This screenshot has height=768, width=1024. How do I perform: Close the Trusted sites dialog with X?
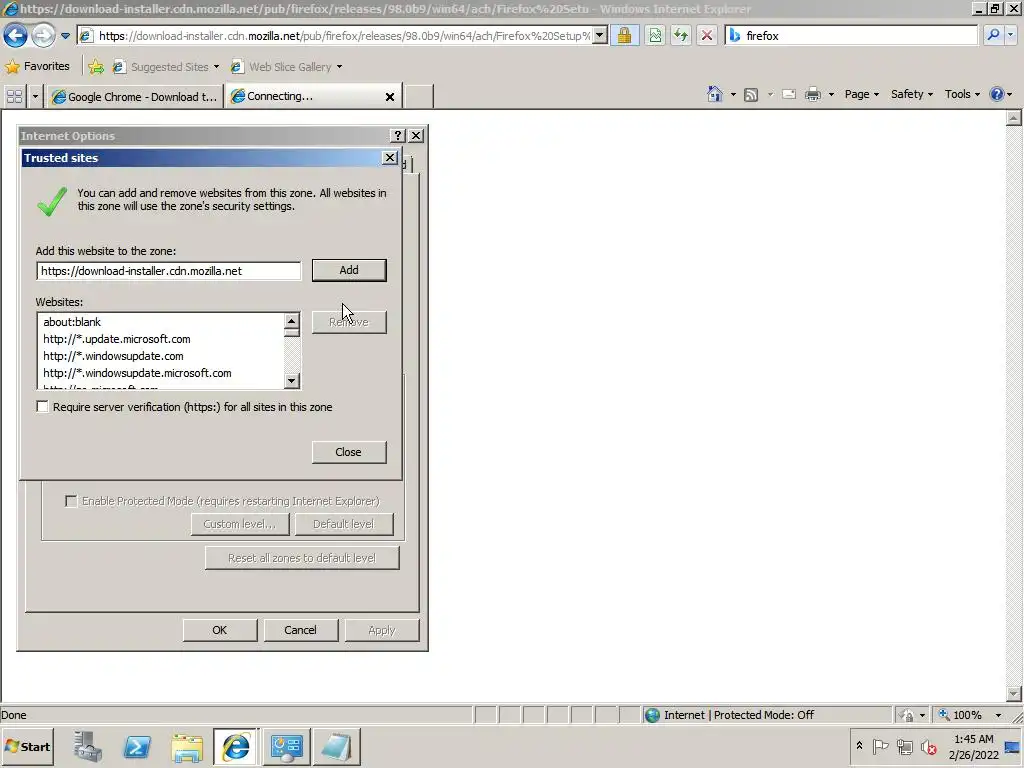coord(390,157)
